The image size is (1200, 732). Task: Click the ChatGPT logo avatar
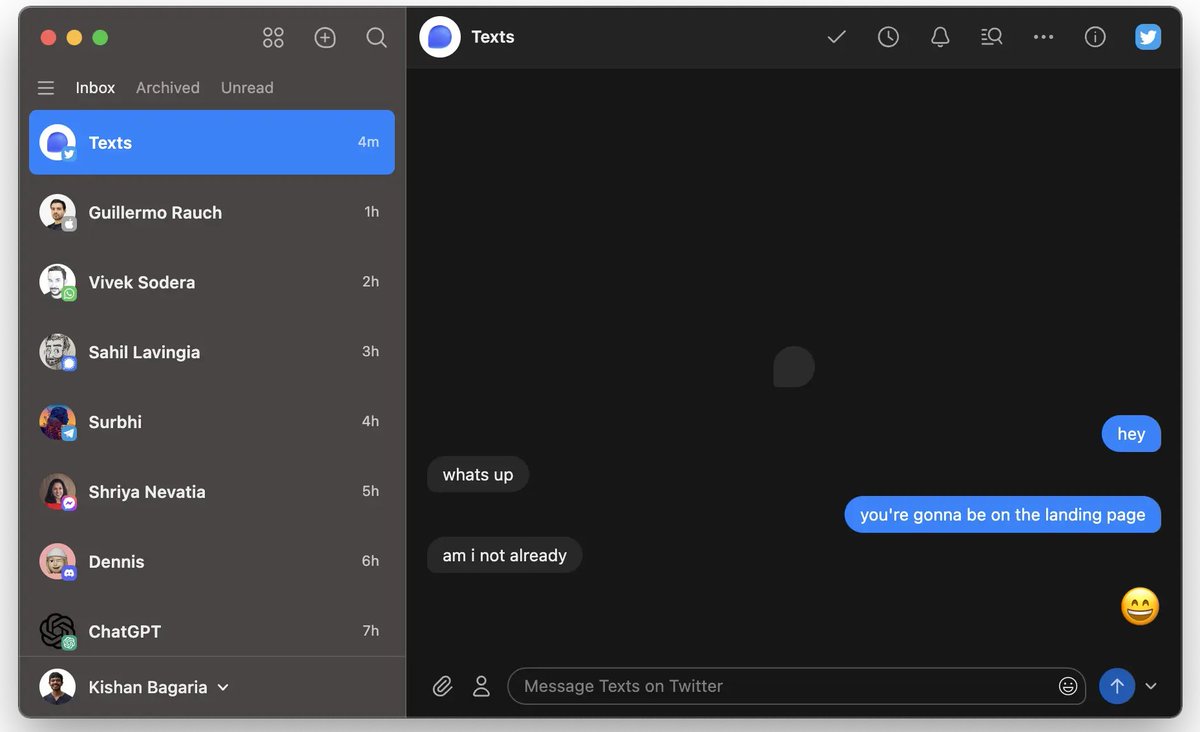tap(57, 631)
